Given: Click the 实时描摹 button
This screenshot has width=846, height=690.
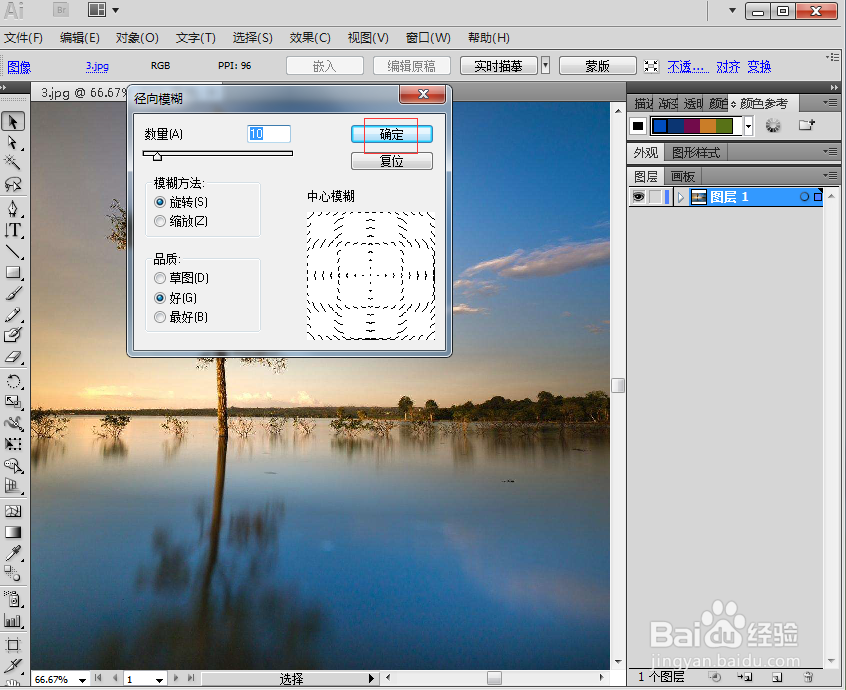Looking at the screenshot, I should click(x=499, y=66).
